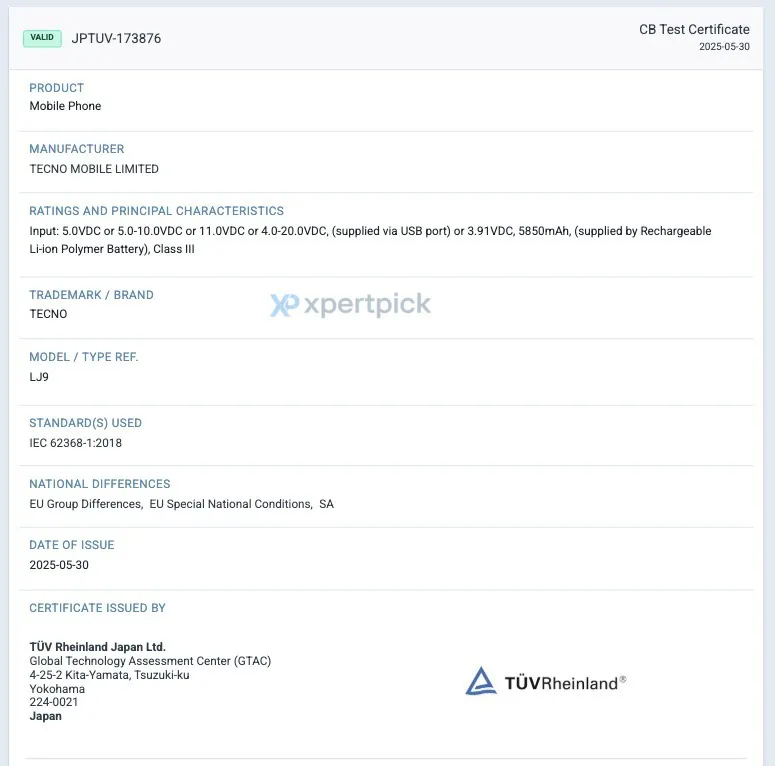
Task: Click the green VALID status badge
Action: click(x=42, y=38)
